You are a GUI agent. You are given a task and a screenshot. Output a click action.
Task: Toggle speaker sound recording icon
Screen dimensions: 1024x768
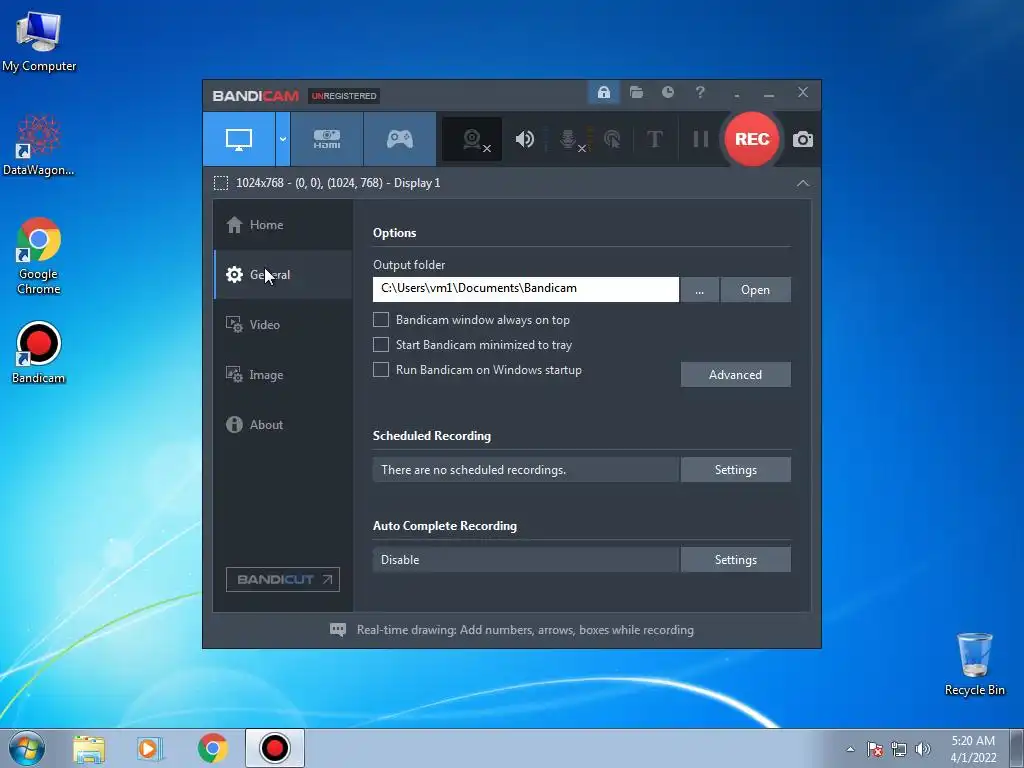[x=524, y=139]
